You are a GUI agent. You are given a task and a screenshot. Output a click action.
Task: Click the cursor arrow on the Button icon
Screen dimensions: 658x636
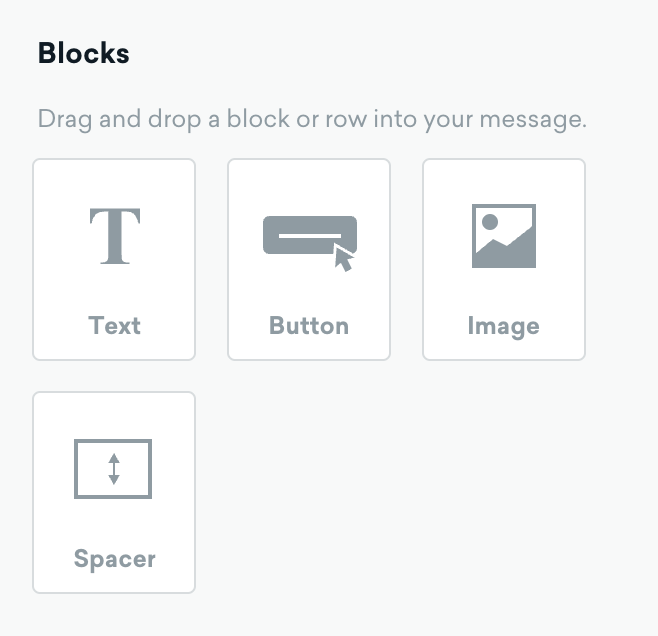[x=344, y=258]
